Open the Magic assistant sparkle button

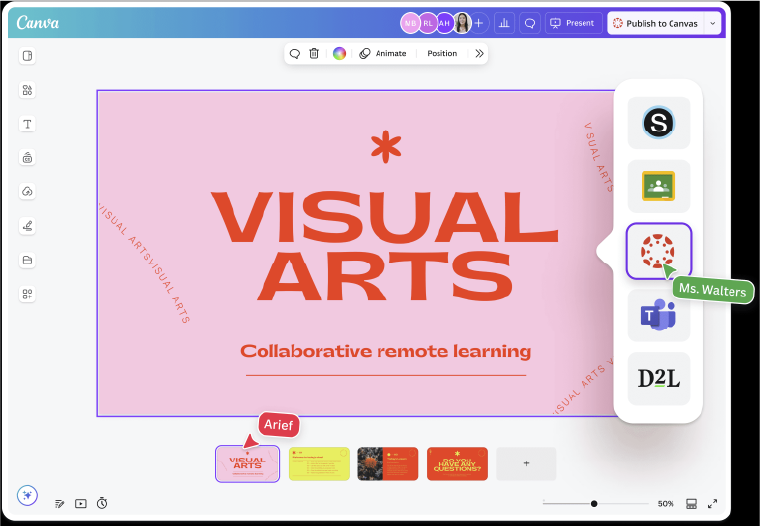pos(27,495)
